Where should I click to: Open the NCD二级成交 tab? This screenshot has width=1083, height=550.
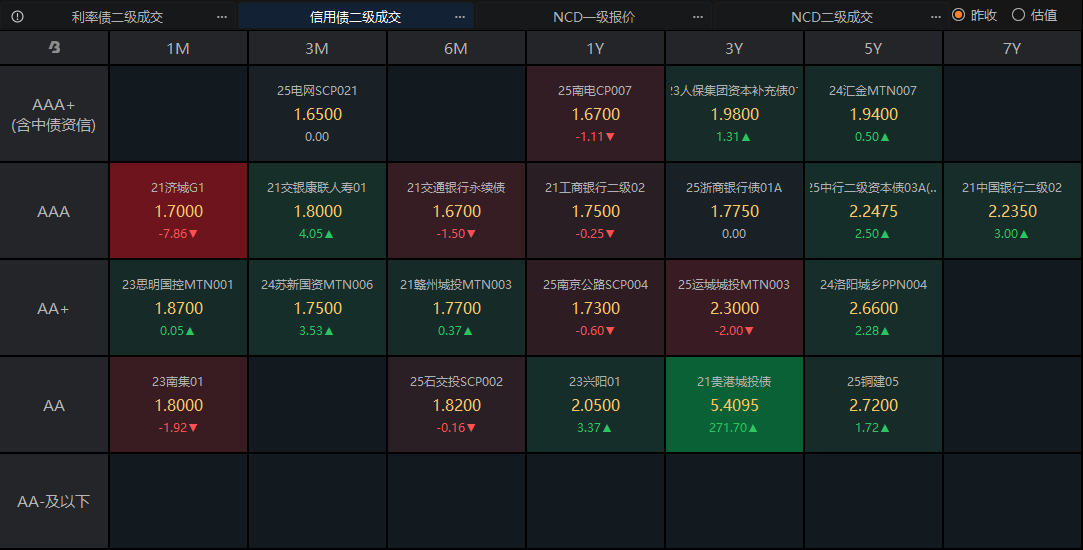click(x=831, y=16)
